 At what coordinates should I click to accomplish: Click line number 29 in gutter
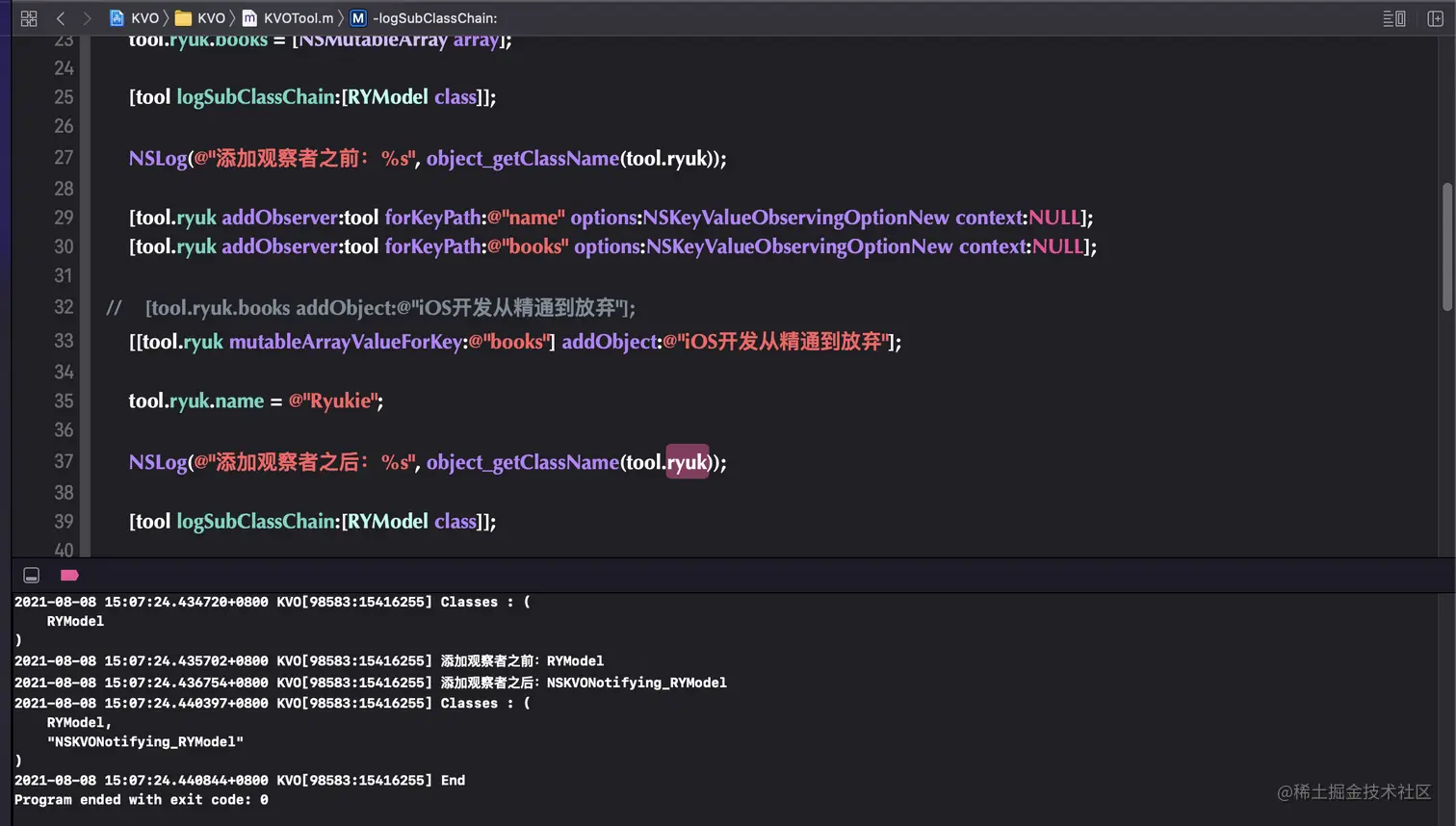tap(64, 218)
